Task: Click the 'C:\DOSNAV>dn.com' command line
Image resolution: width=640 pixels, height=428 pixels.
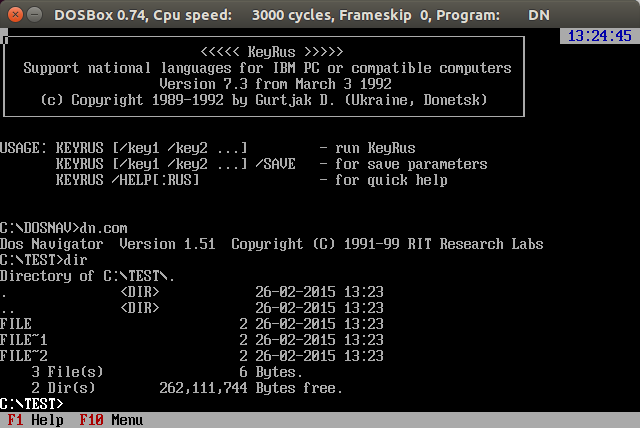Action: (x=64, y=228)
